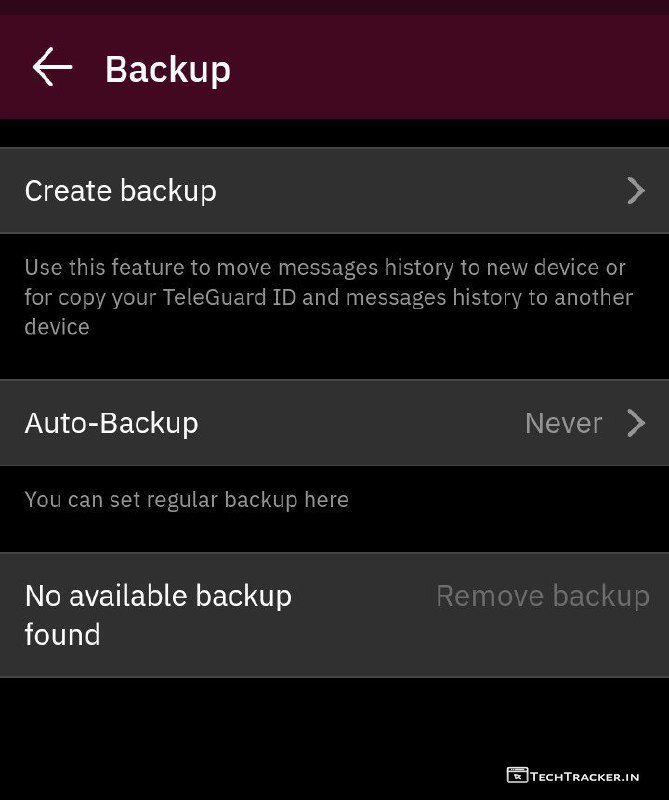Viewport: 669px width, 800px height.
Task: Open the Auto-Backup label
Action: [x=111, y=423]
